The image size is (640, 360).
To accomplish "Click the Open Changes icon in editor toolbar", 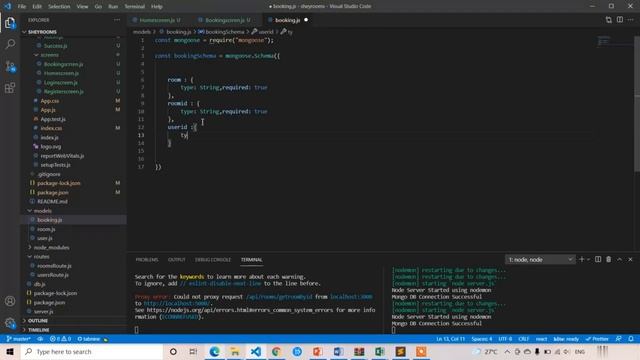I will coord(609,20).
